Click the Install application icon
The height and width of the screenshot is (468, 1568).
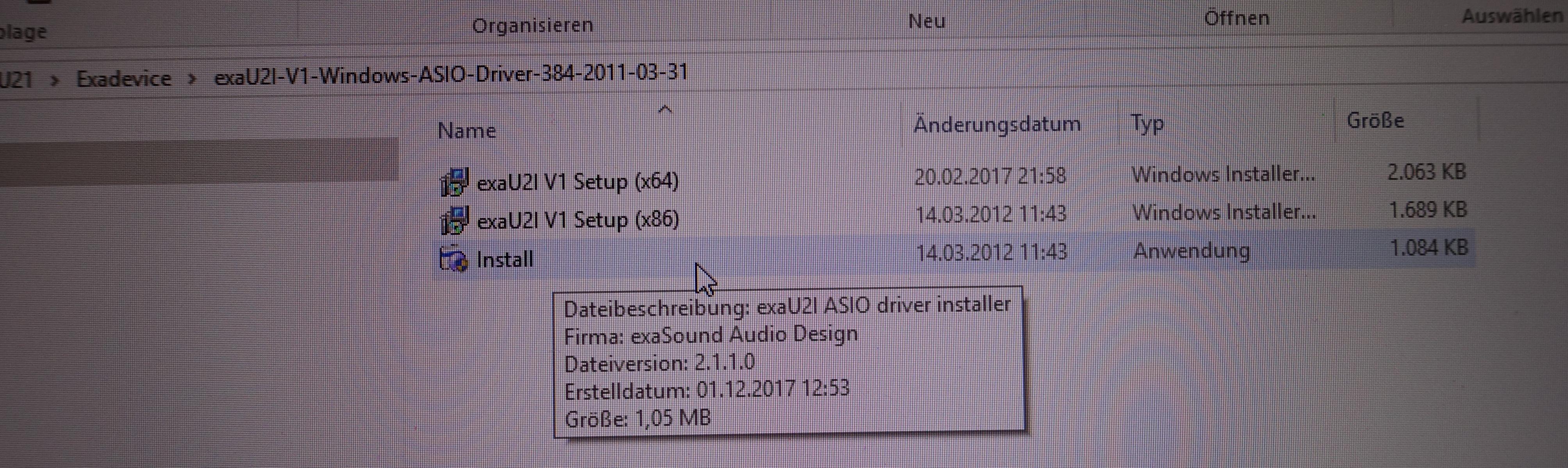[453, 259]
